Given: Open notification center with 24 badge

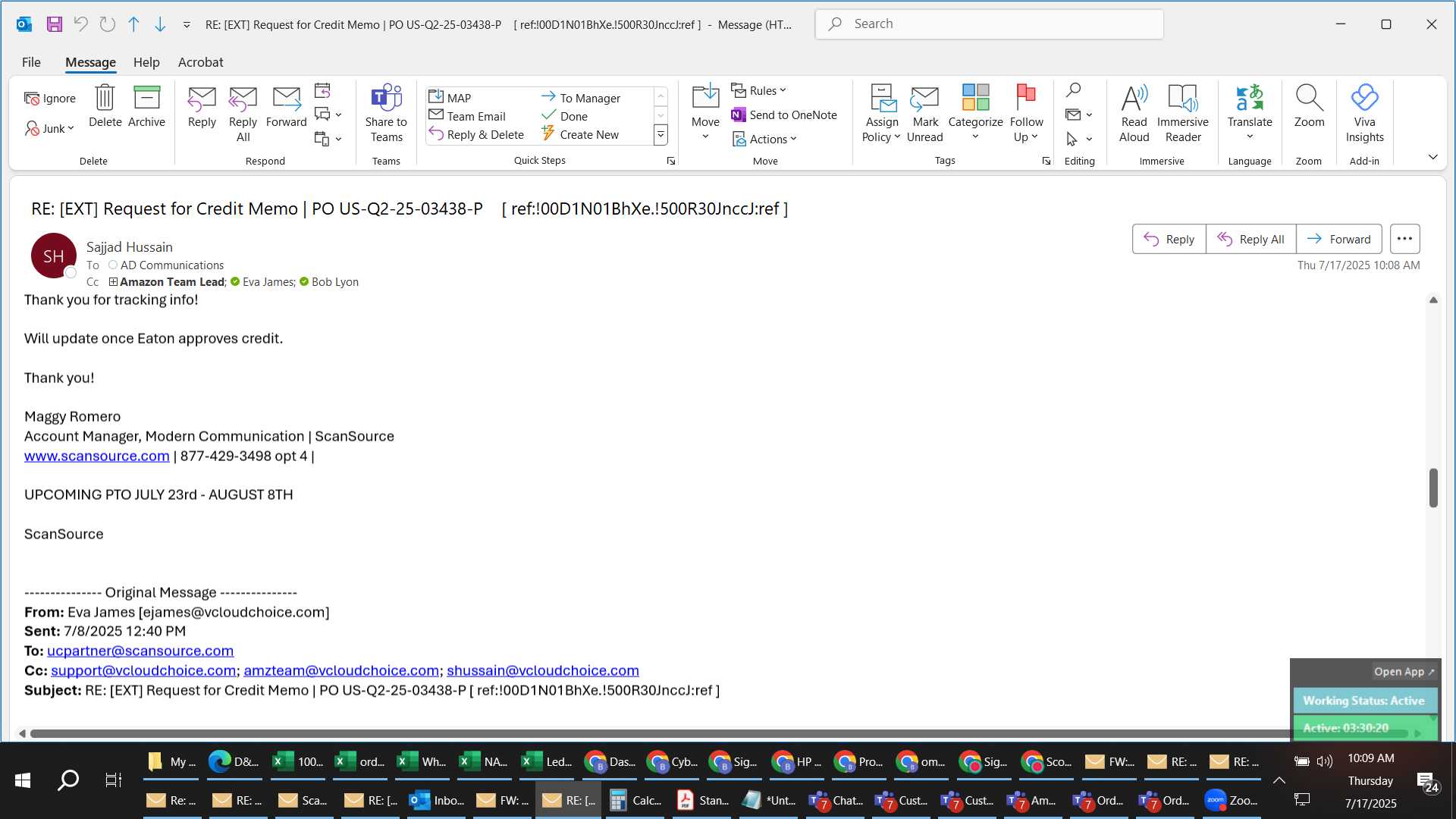Looking at the screenshot, I should point(1426,781).
